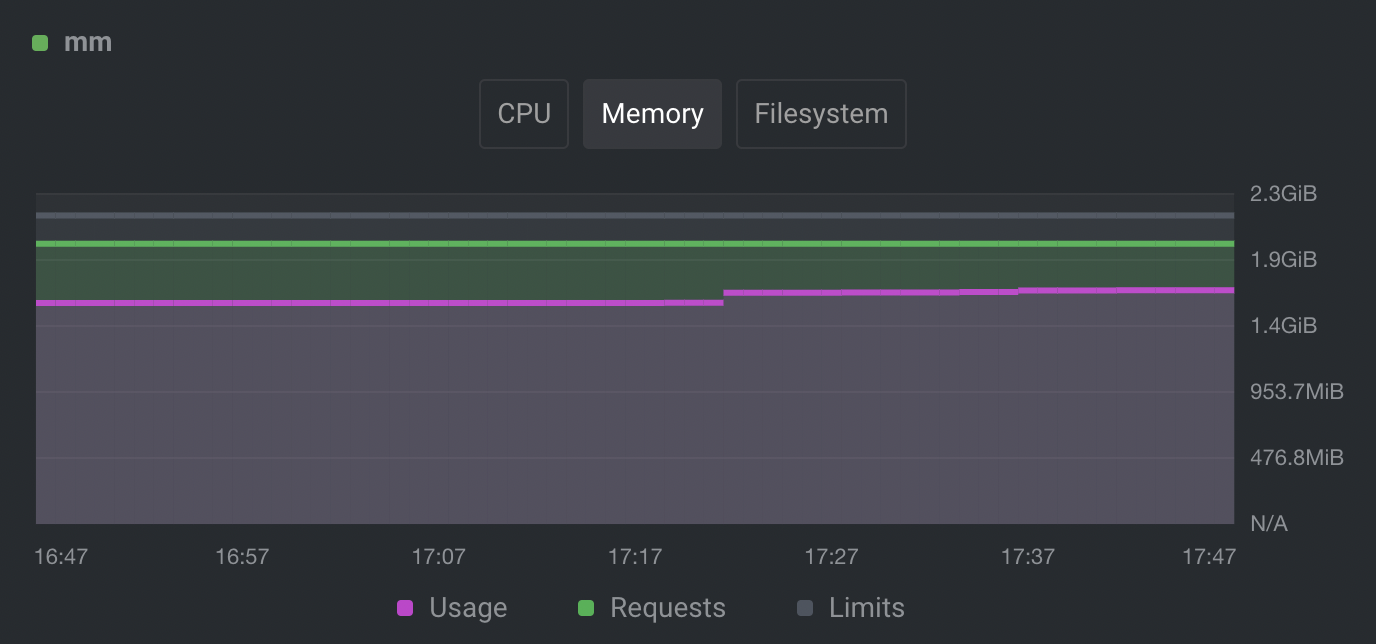Toggle the Usage legend color indicator
Image resolution: width=1376 pixels, height=644 pixels.
tap(404, 607)
